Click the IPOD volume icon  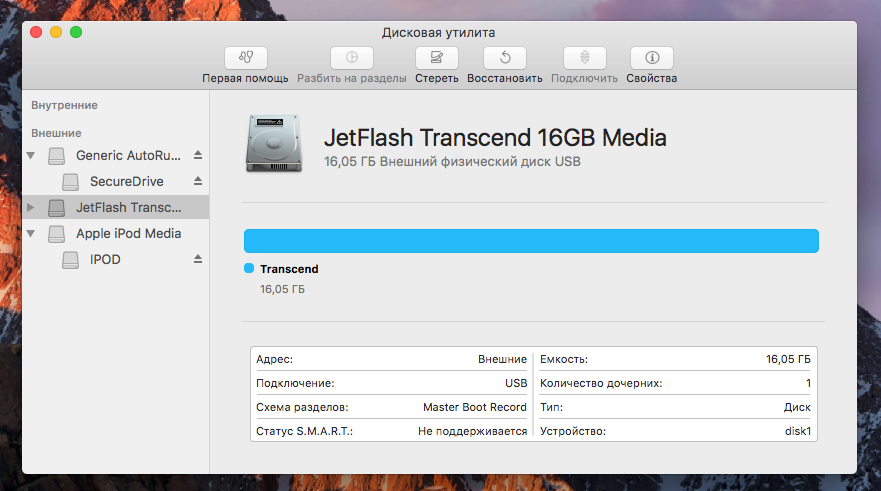tap(70, 260)
